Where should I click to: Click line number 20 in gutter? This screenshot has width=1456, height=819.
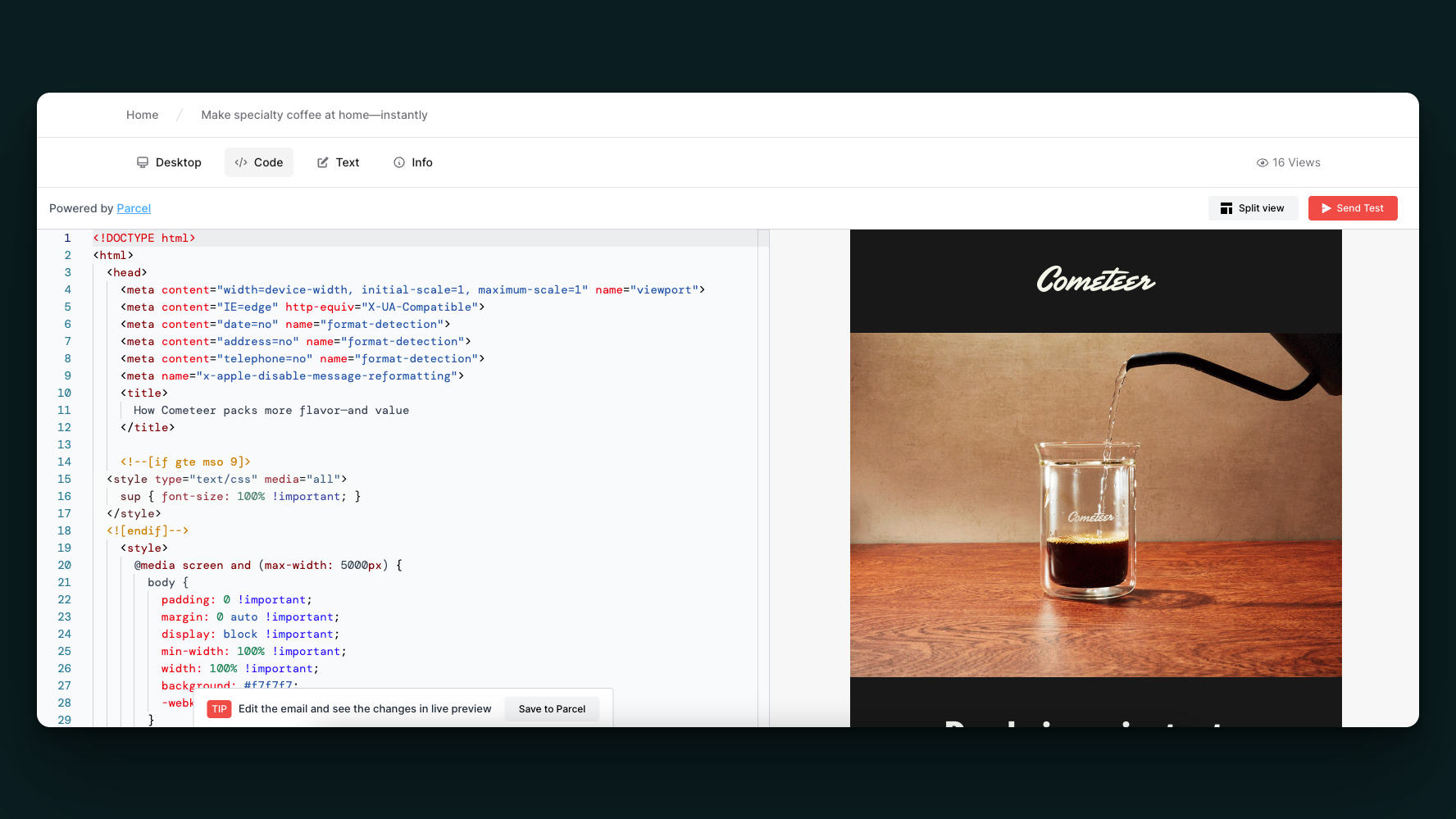pos(64,565)
